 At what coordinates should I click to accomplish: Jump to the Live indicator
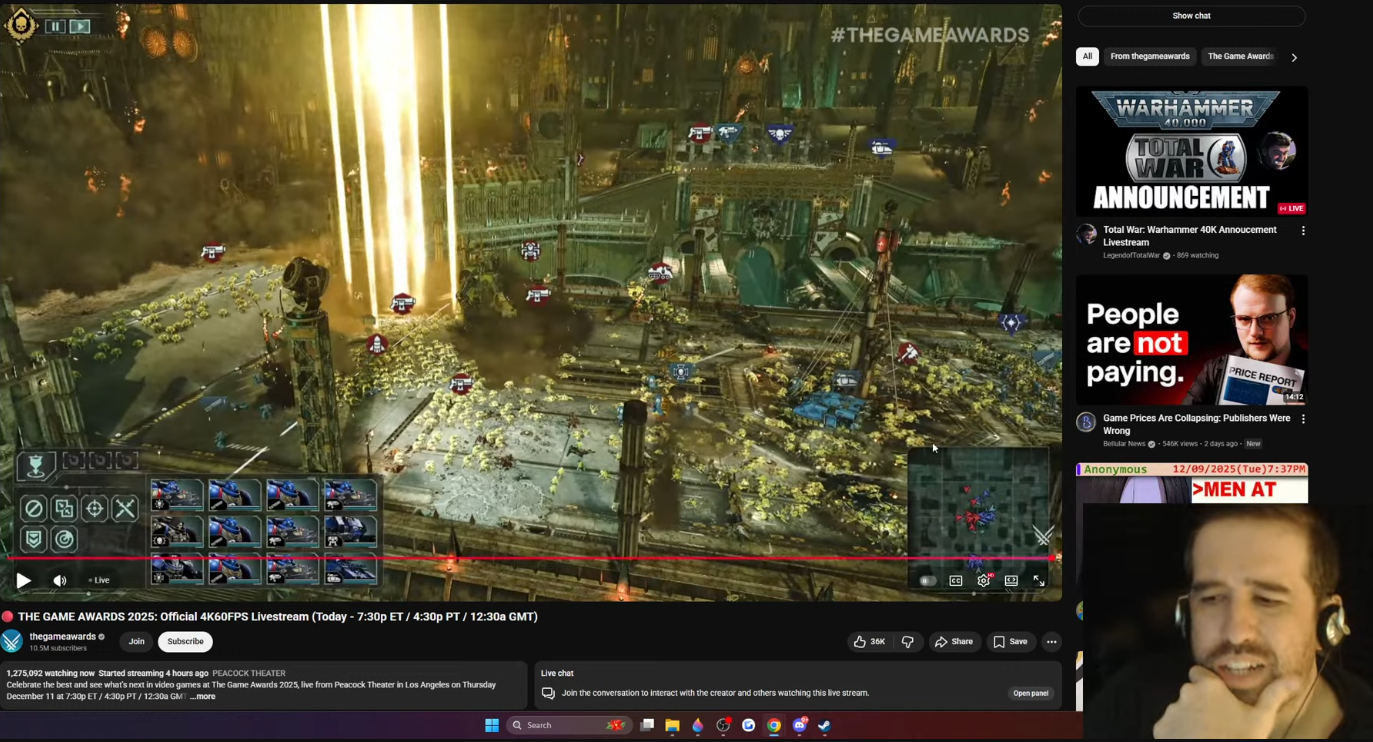(x=99, y=580)
